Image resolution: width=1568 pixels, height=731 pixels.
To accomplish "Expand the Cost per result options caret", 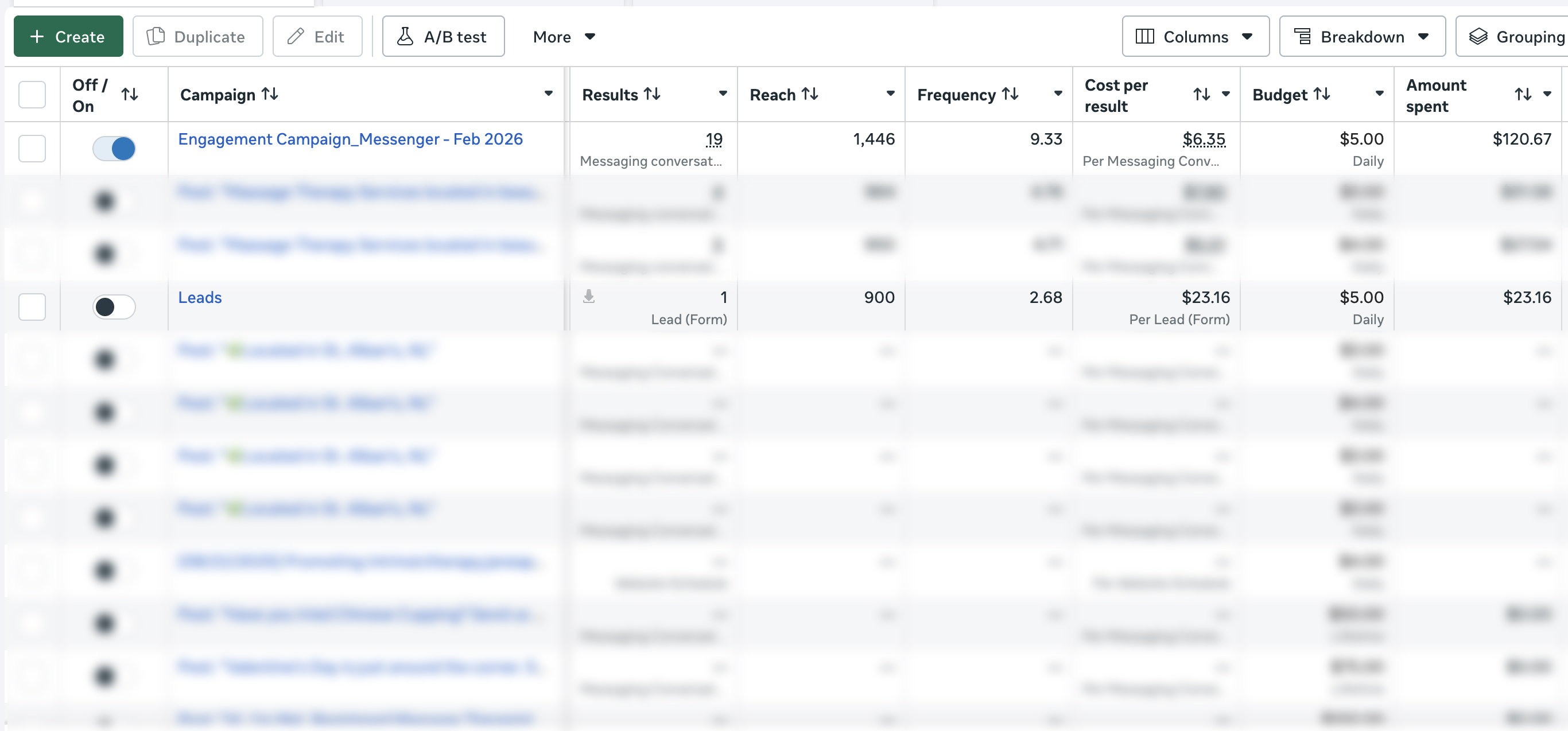I will click(1226, 94).
